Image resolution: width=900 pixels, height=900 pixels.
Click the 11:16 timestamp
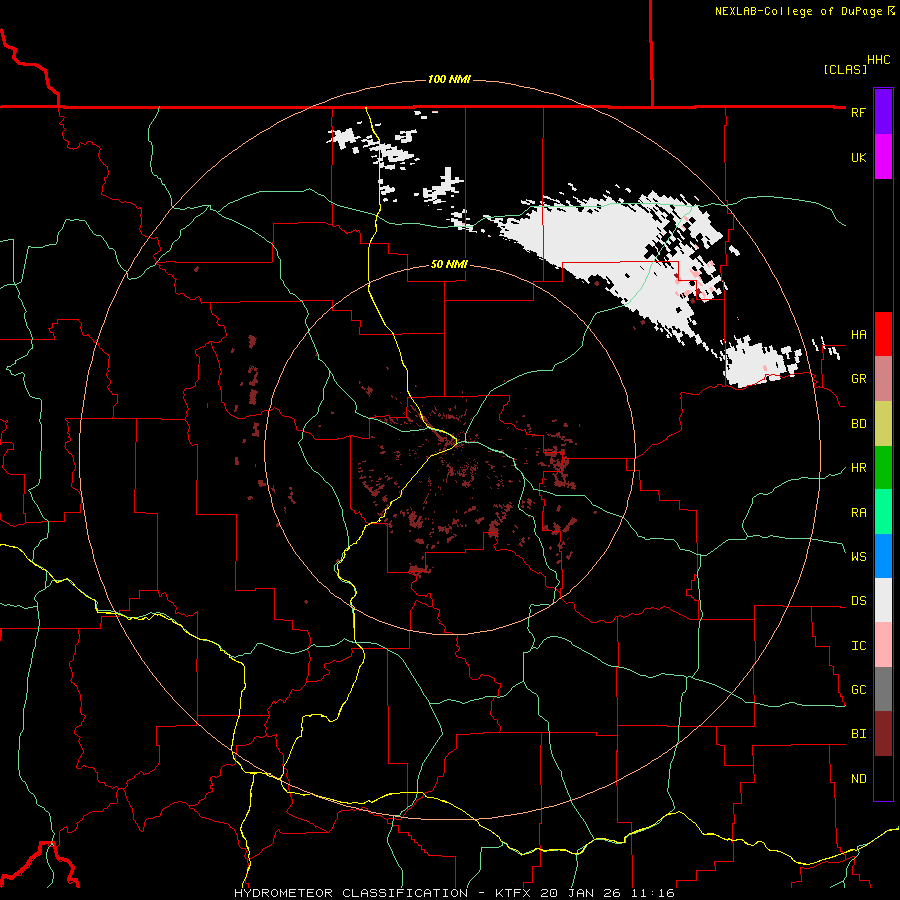[650, 893]
